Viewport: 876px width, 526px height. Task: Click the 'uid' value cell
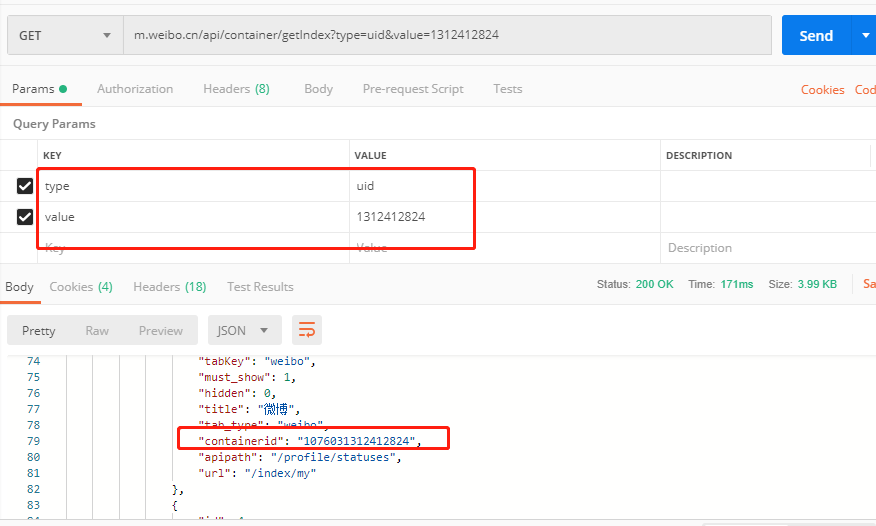pos(505,186)
